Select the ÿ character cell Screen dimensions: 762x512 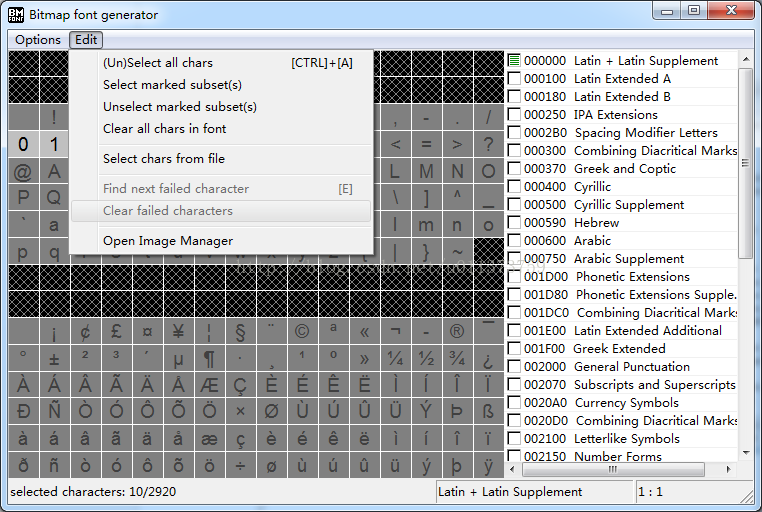tap(488, 465)
